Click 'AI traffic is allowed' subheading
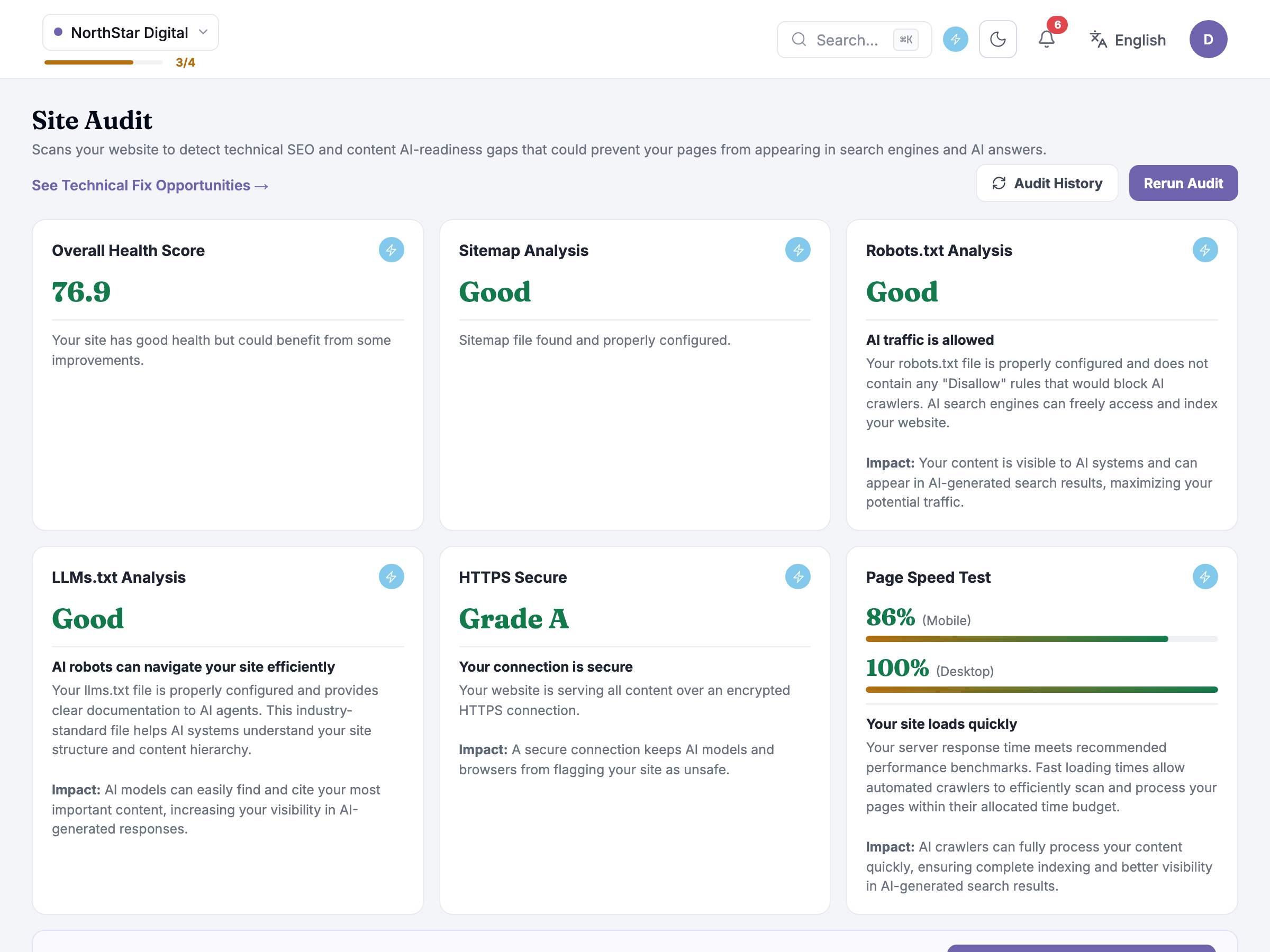This screenshot has width=1270, height=952. (x=930, y=340)
